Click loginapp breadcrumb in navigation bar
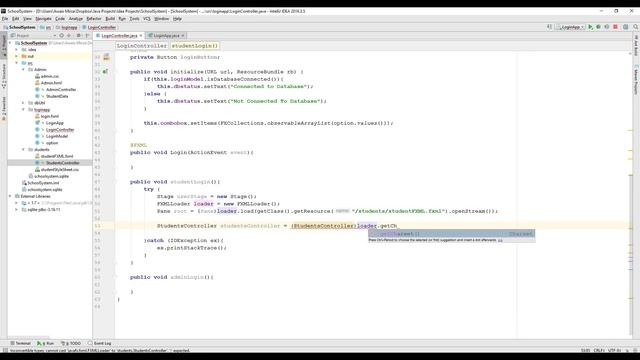 tap(67, 27)
